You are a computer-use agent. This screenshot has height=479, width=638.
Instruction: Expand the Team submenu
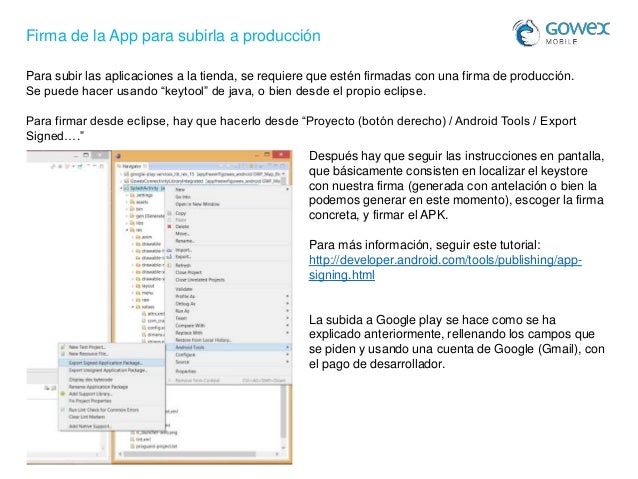tap(228, 318)
